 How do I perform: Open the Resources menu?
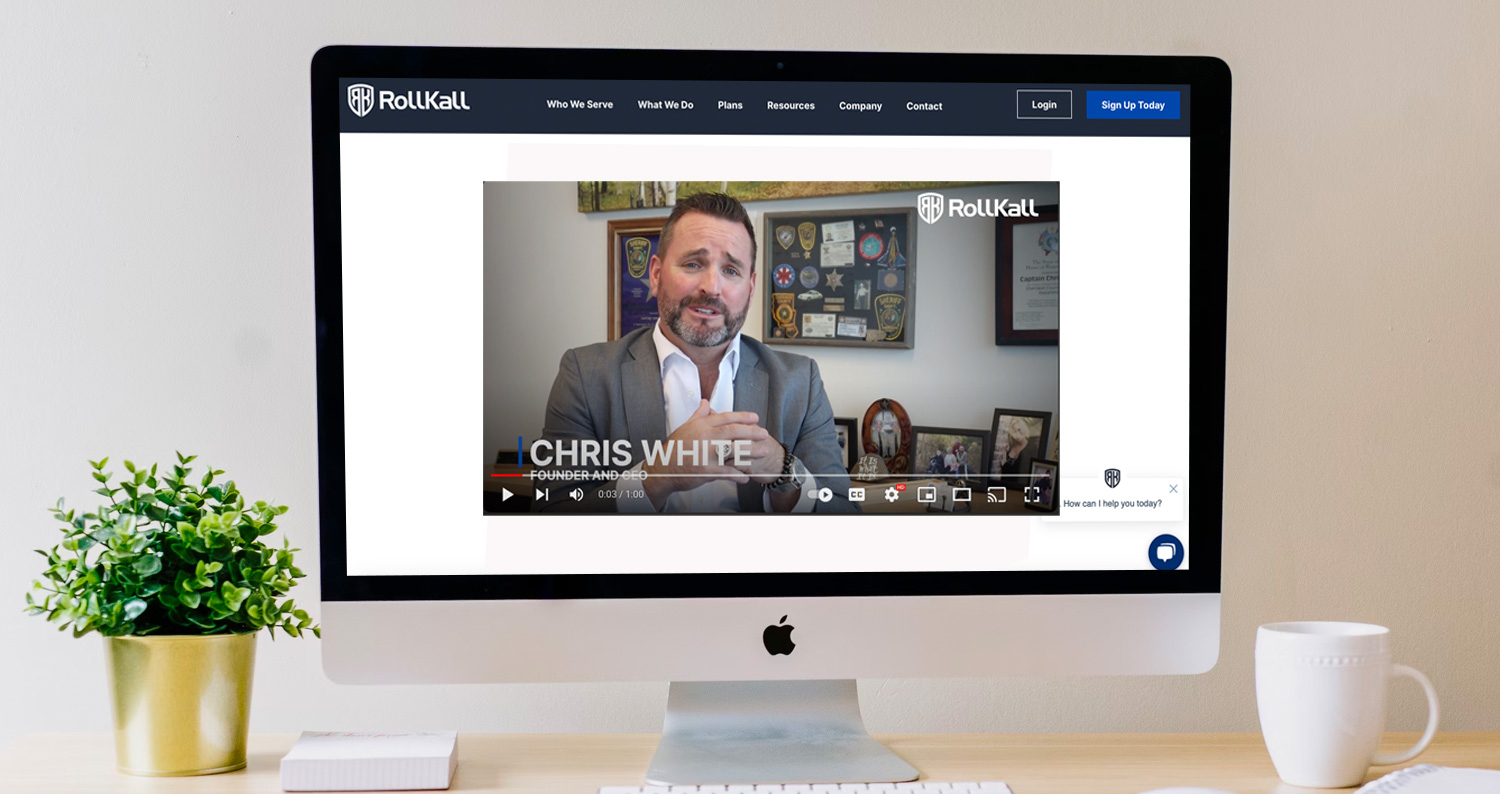point(791,105)
